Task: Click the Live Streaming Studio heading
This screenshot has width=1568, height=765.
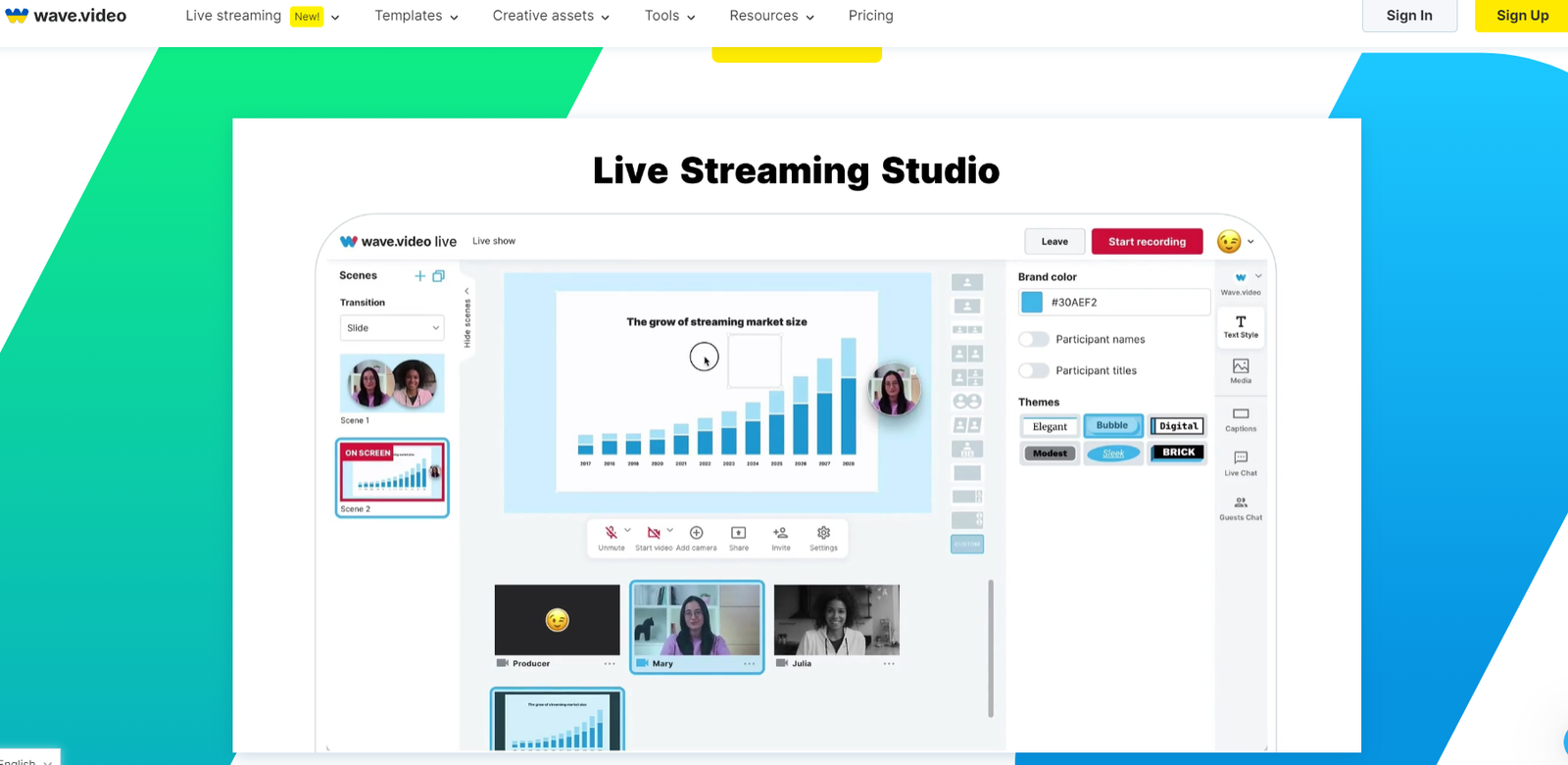Action: pos(796,170)
